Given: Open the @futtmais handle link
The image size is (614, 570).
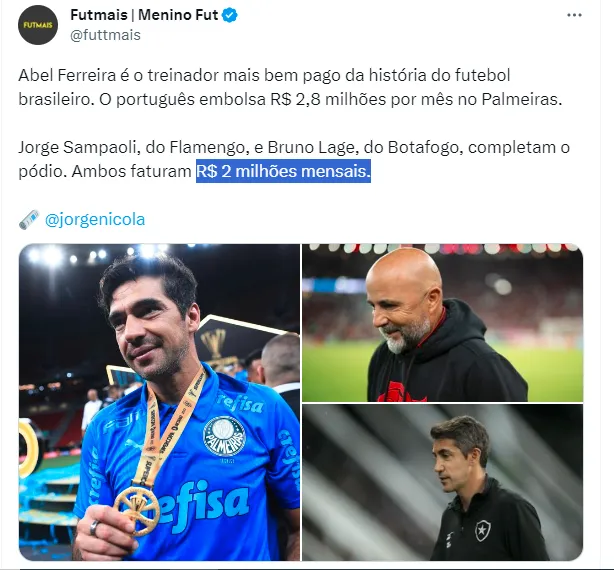Looking at the screenshot, I should click(105, 35).
